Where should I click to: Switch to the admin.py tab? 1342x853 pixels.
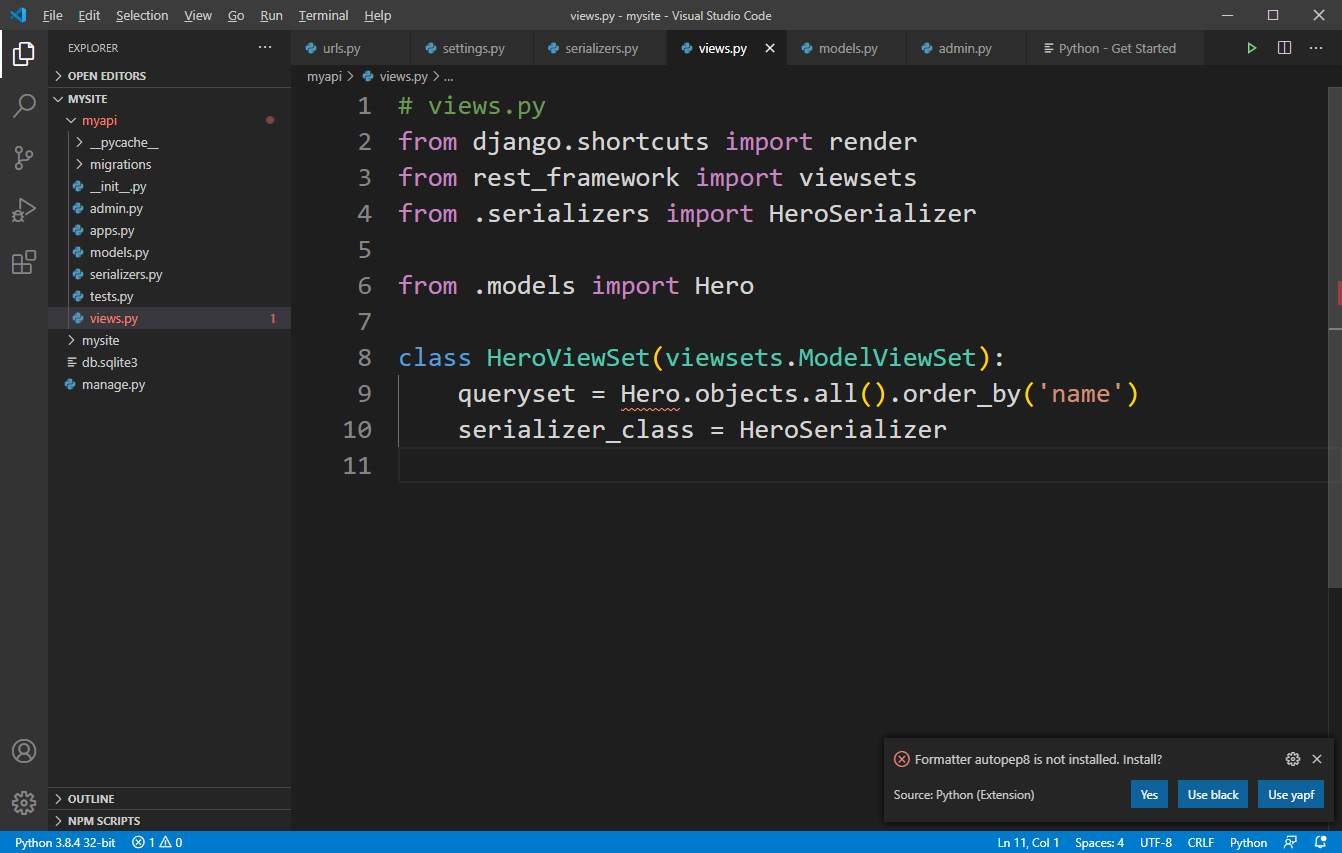[965, 48]
